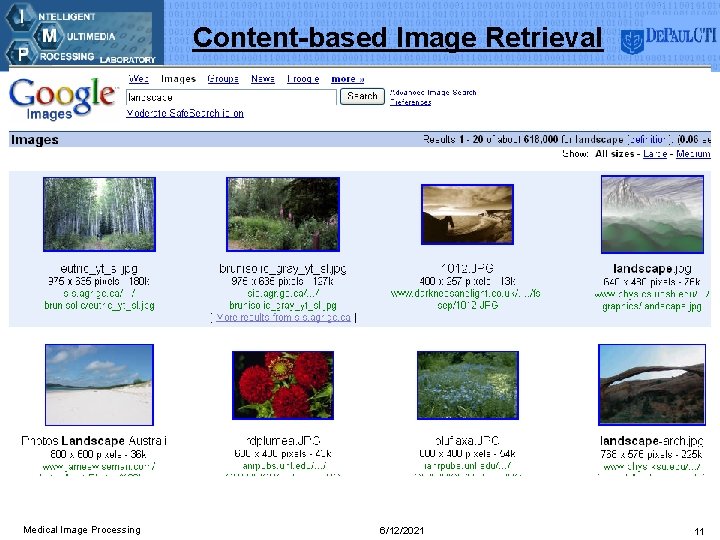Viewport: 720px width, 540px height.
Task: Click the blufaxa.JPG file name
Action: pos(467,441)
